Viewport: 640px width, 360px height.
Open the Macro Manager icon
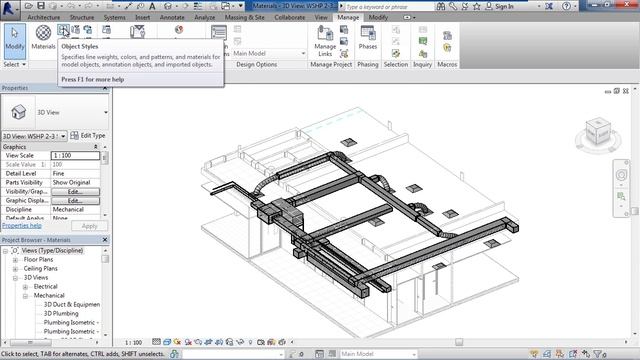pyautogui.click(x=447, y=36)
